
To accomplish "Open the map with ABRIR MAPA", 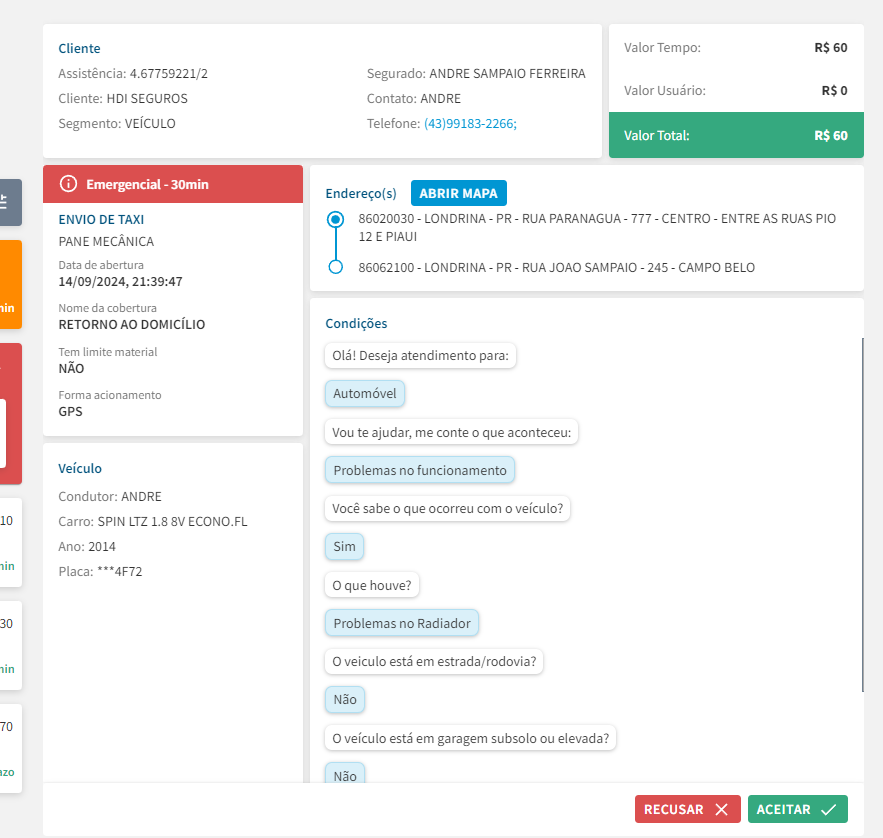I will pyautogui.click(x=459, y=193).
